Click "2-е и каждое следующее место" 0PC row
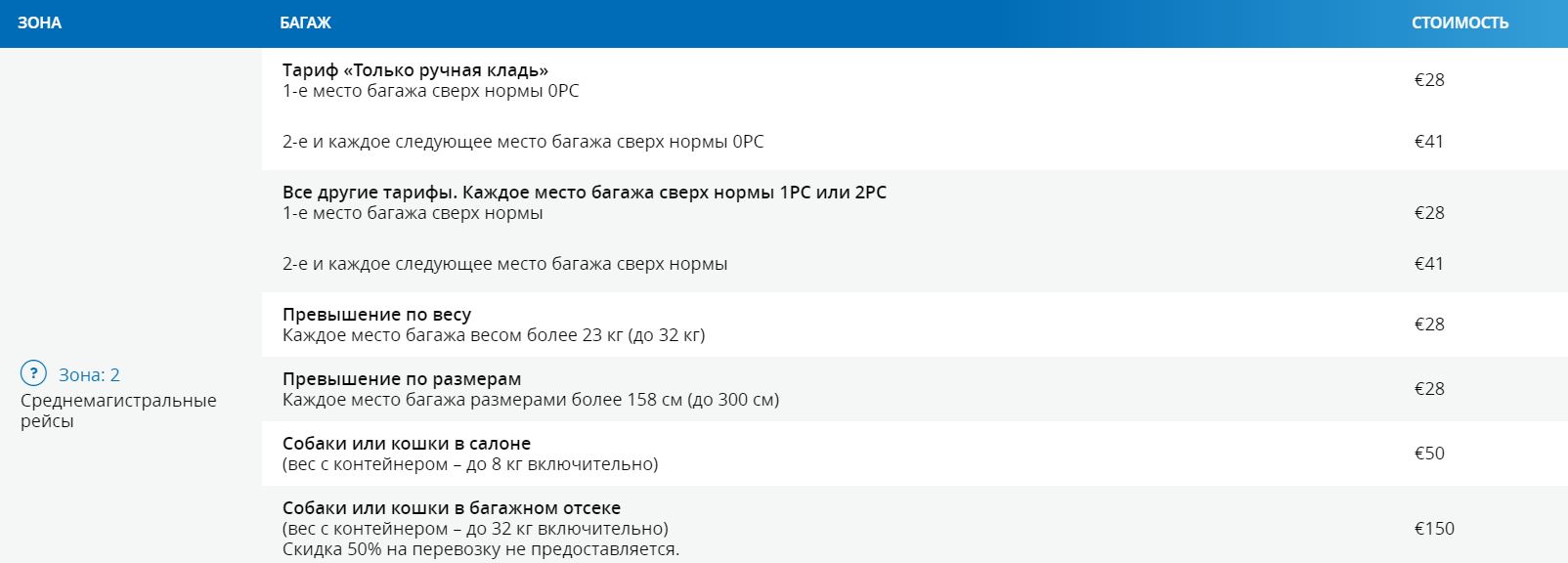The image size is (1568, 563). tap(523, 142)
